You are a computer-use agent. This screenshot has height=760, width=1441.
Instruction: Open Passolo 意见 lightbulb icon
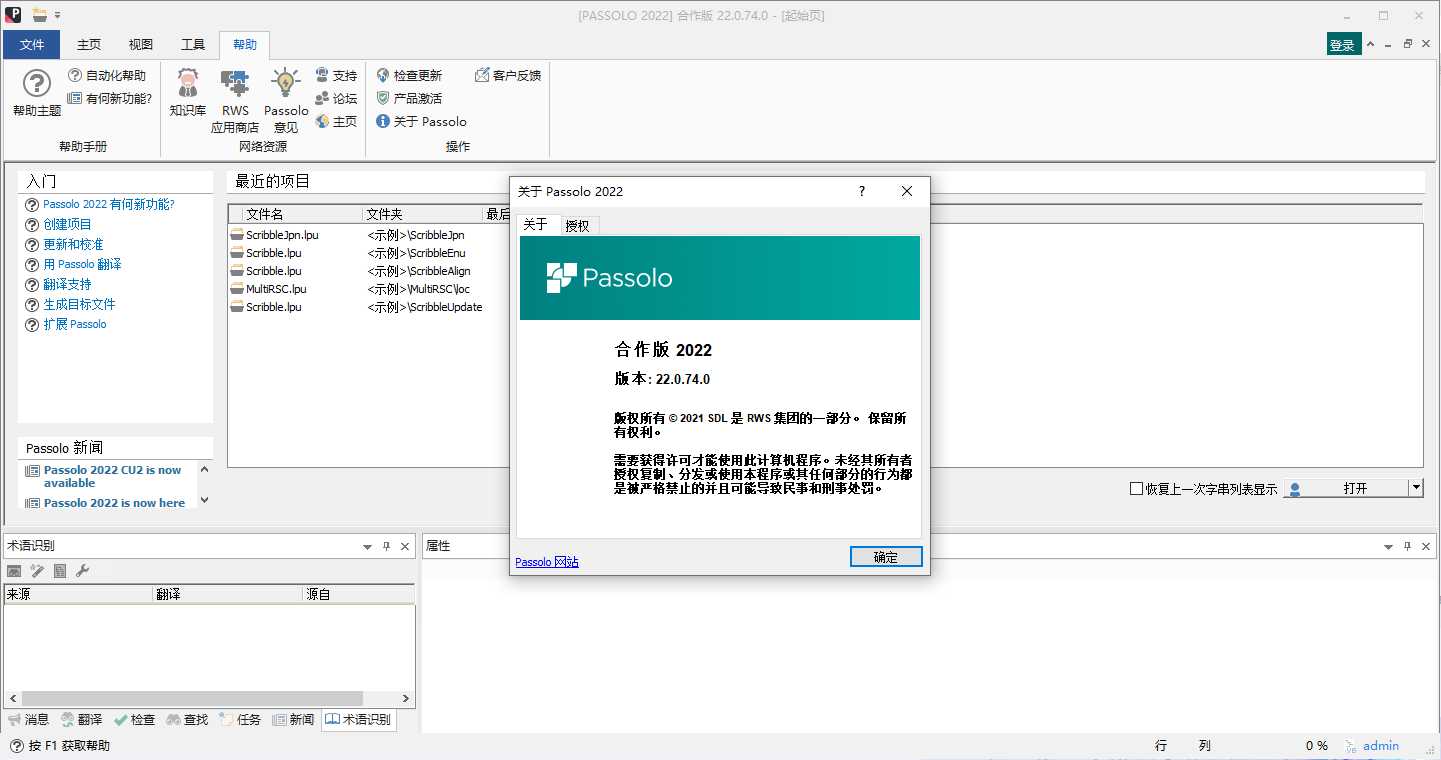286,100
